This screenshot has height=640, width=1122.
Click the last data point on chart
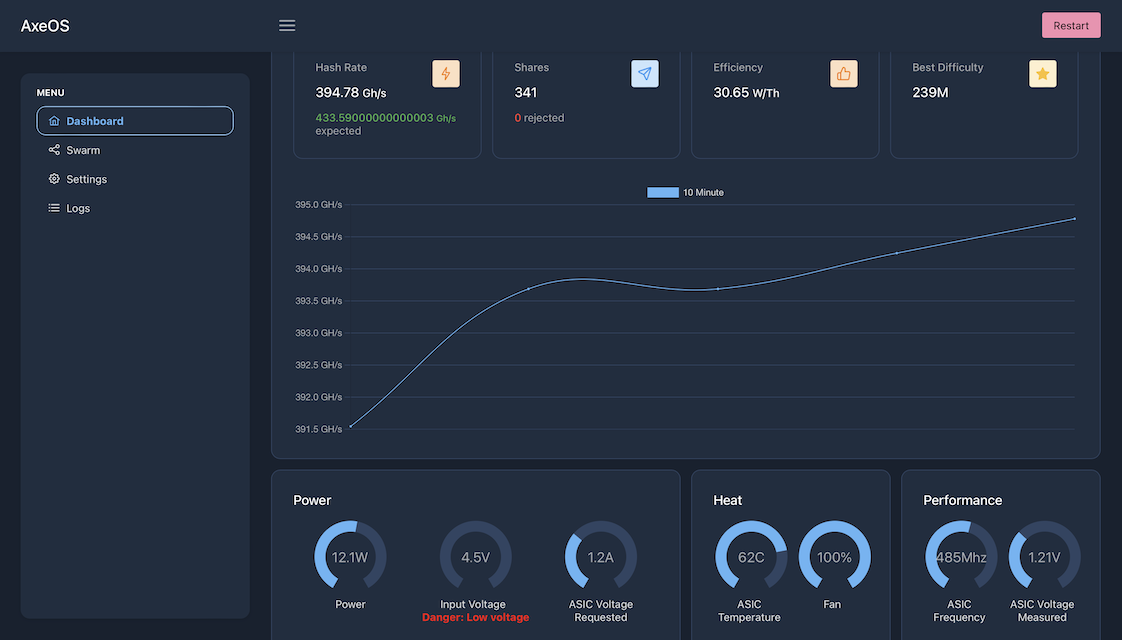1074,218
